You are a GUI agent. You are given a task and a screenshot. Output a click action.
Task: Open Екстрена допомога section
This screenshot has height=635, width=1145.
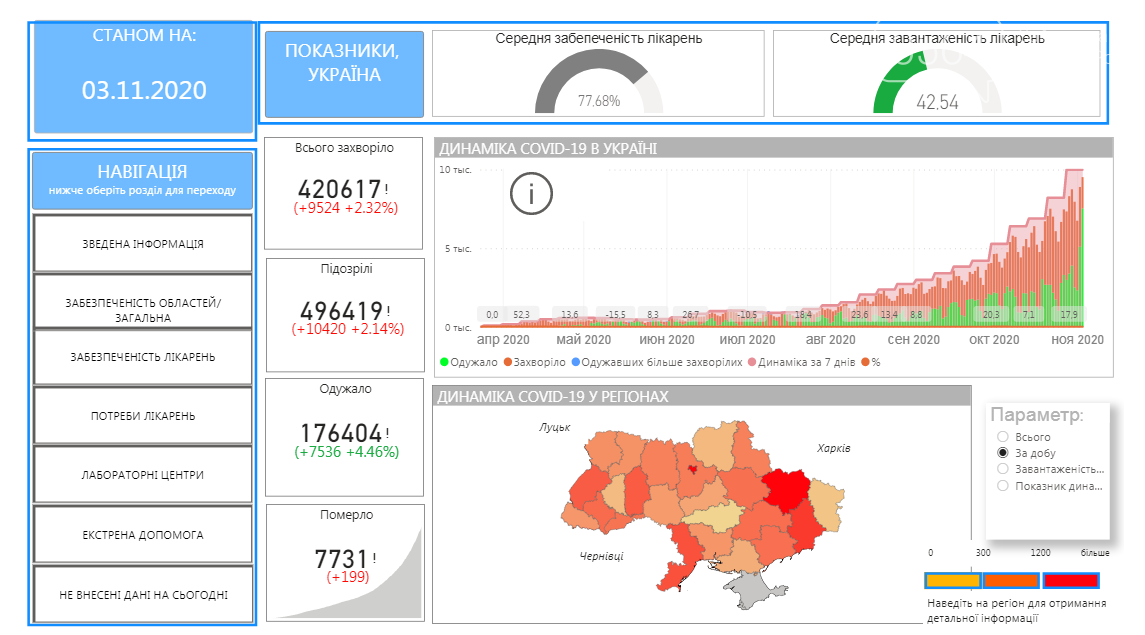point(143,535)
